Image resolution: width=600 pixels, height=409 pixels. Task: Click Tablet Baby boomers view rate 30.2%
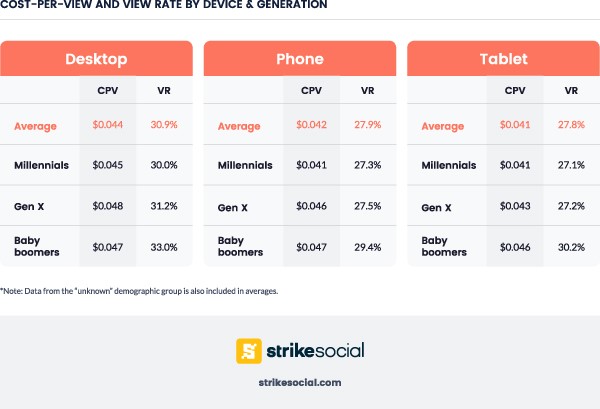pos(572,246)
